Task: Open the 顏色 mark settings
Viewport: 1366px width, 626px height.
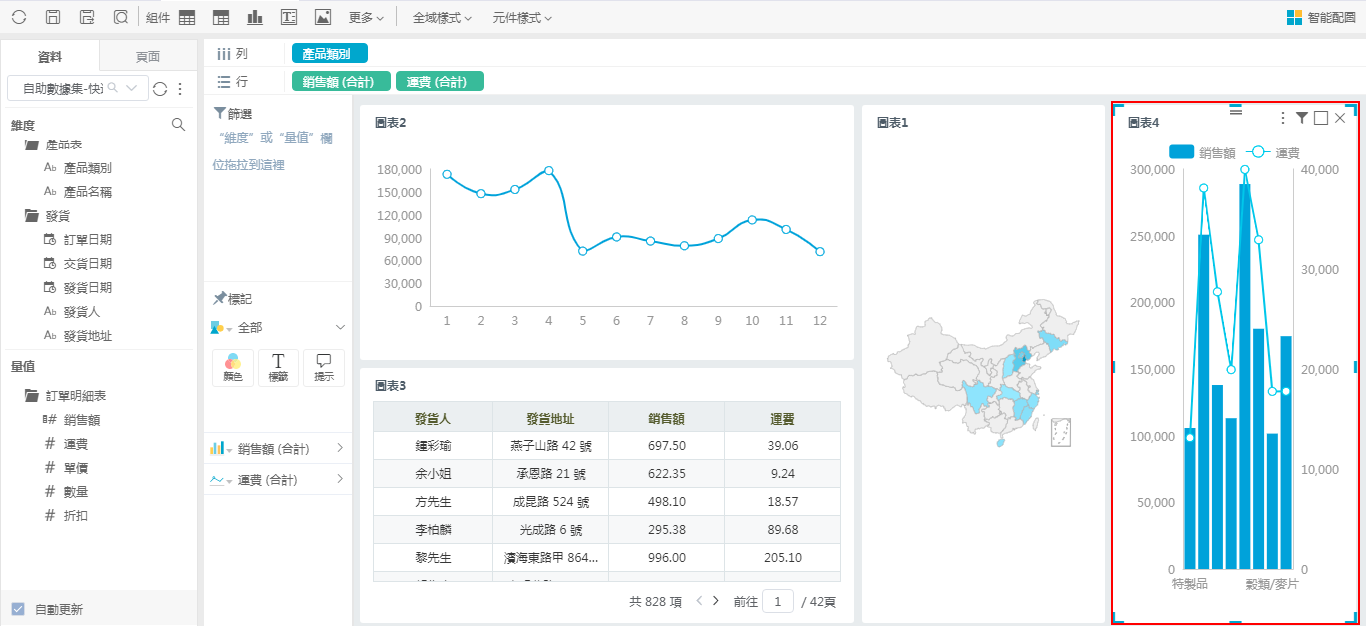Action: pyautogui.click(x=232, y=367)
